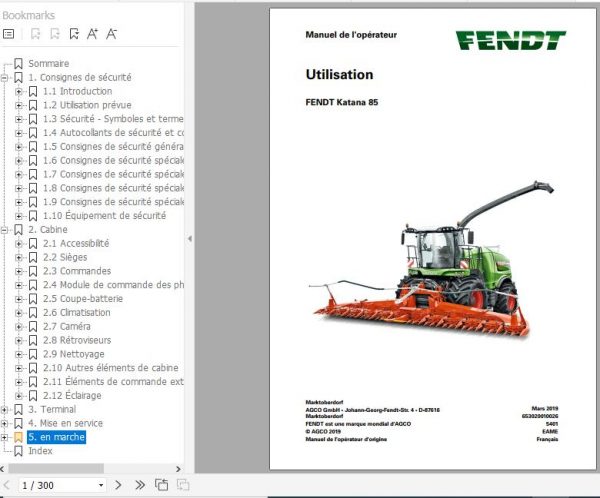Click the bookmark icon beside 3. Terminal
600x498 pixels.
click(18, 410)
